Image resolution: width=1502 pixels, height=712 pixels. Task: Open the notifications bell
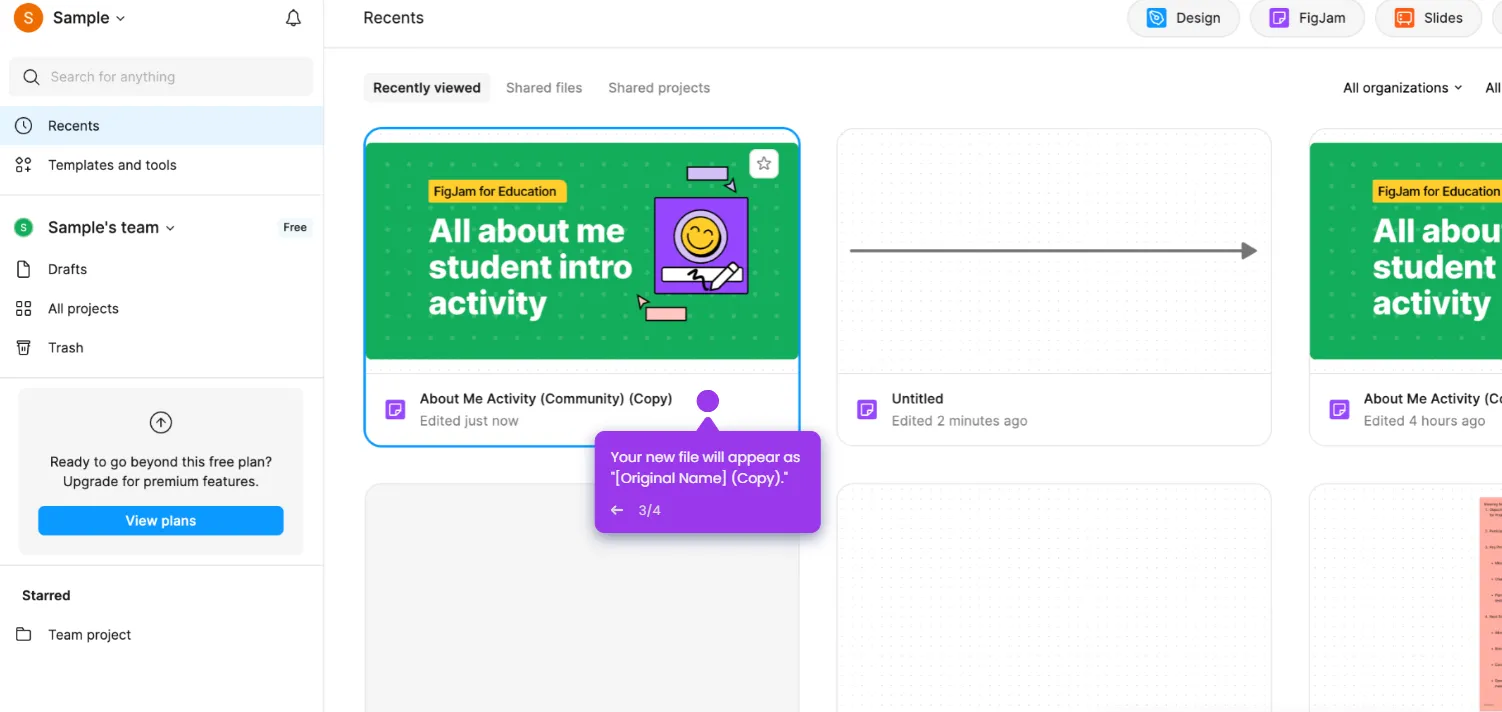tap(293, 18)
